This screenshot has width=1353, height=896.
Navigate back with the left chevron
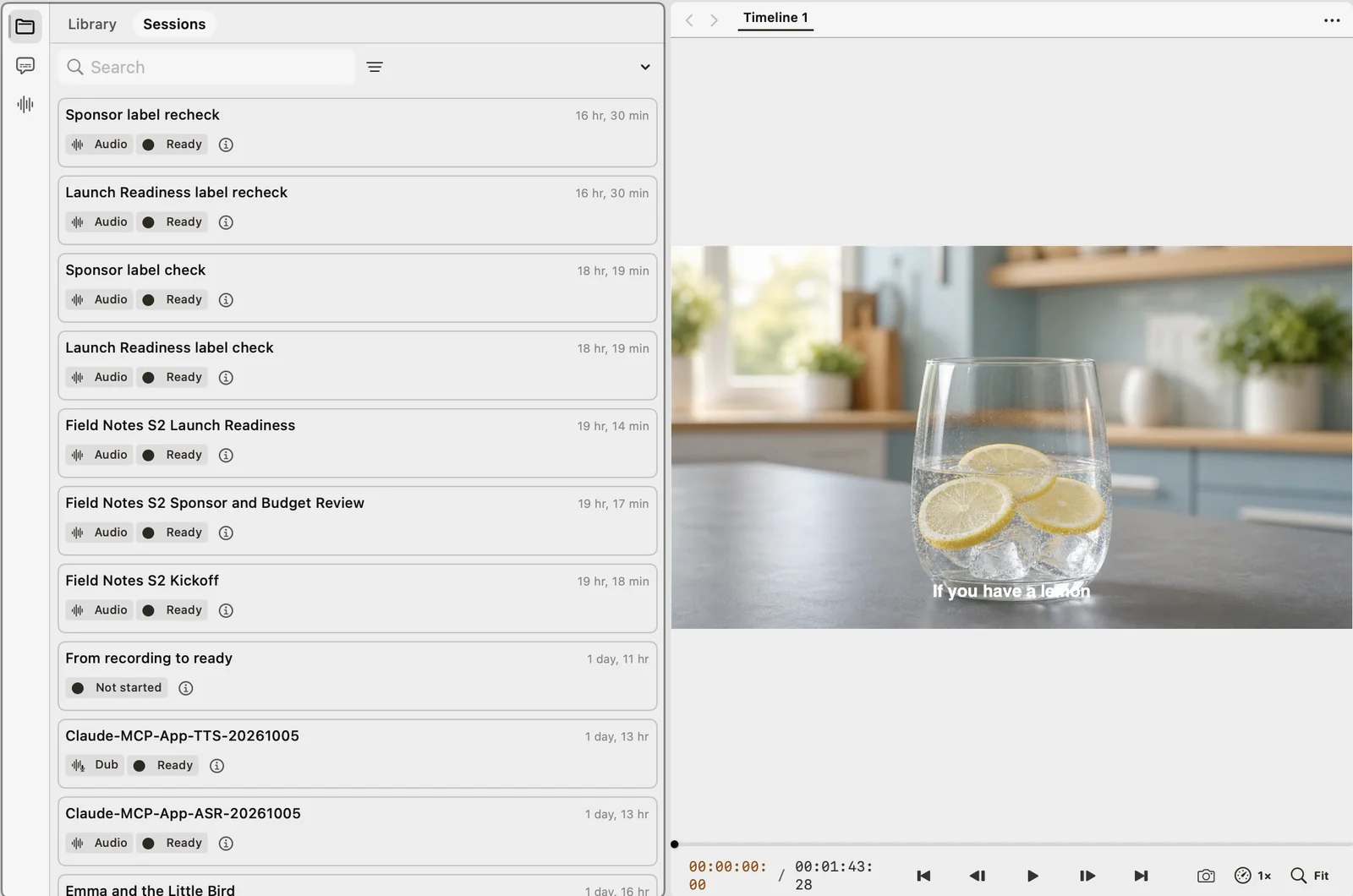689,20
